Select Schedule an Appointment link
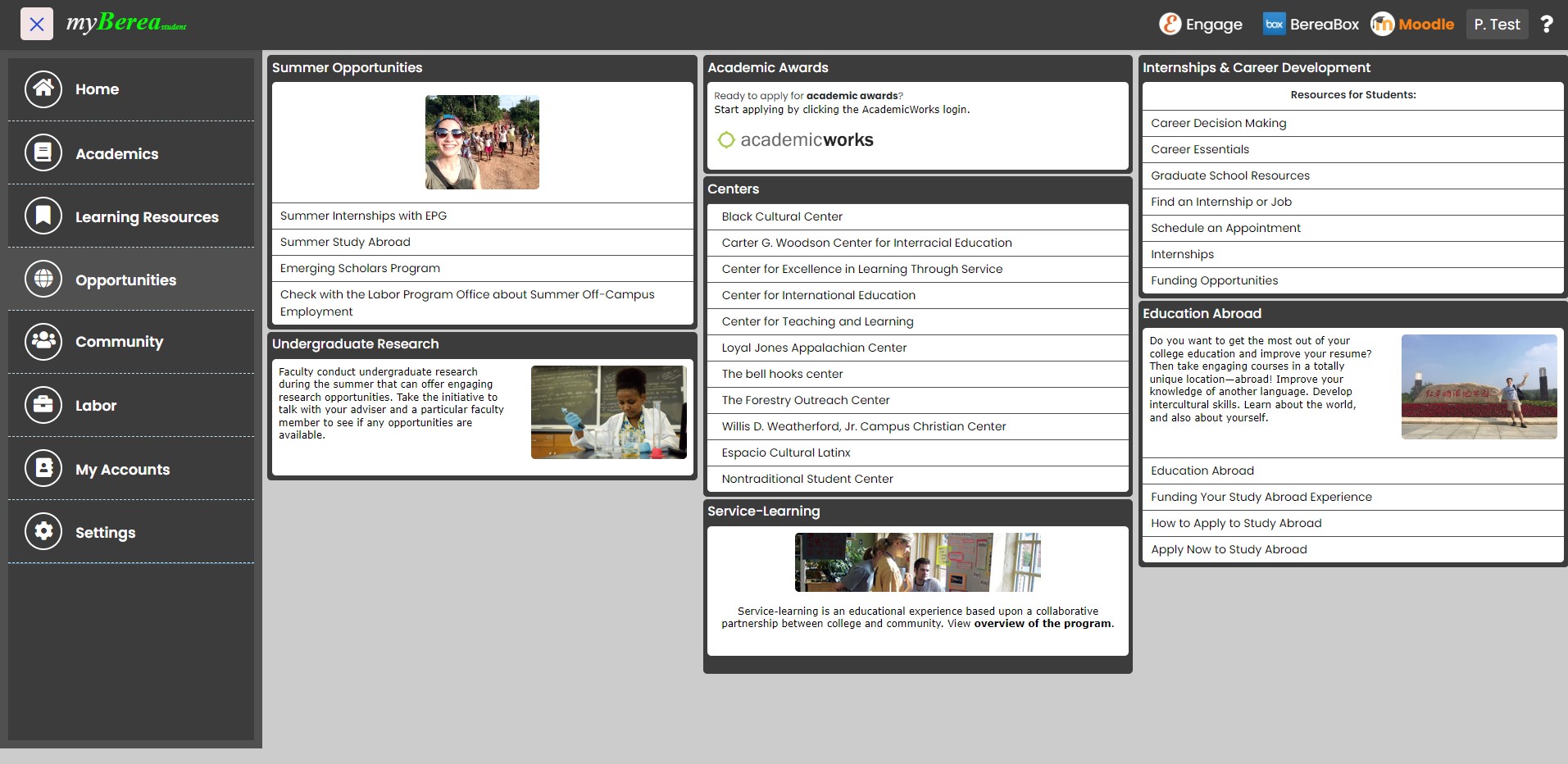The image size is (1568, 764). (x=1225, y=228)
